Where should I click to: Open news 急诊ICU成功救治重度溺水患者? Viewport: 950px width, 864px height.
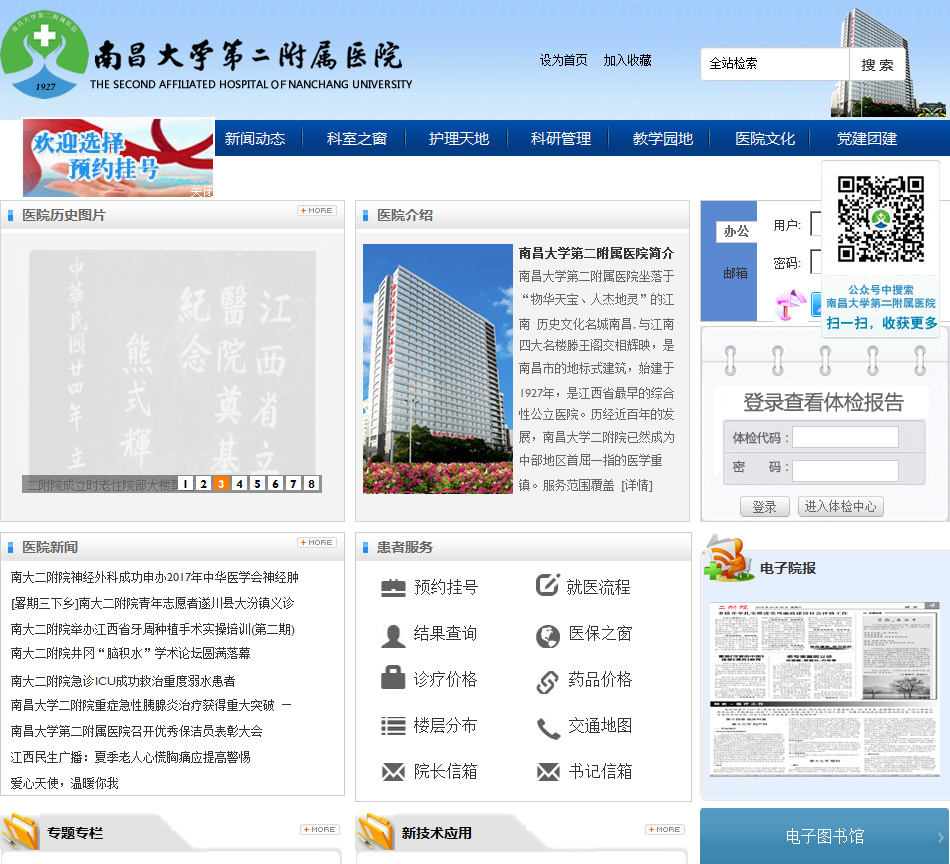click(x=123, y=681)
